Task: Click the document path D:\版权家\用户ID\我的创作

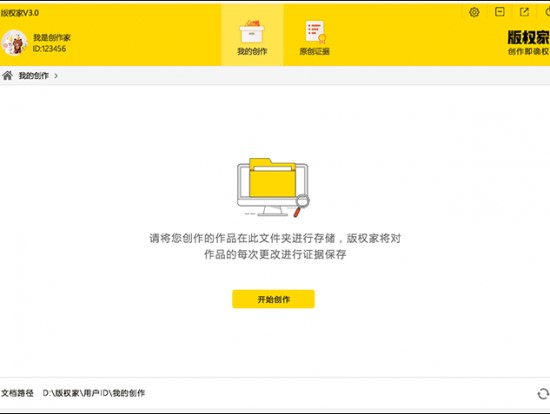Action: [x=94, y=393]
